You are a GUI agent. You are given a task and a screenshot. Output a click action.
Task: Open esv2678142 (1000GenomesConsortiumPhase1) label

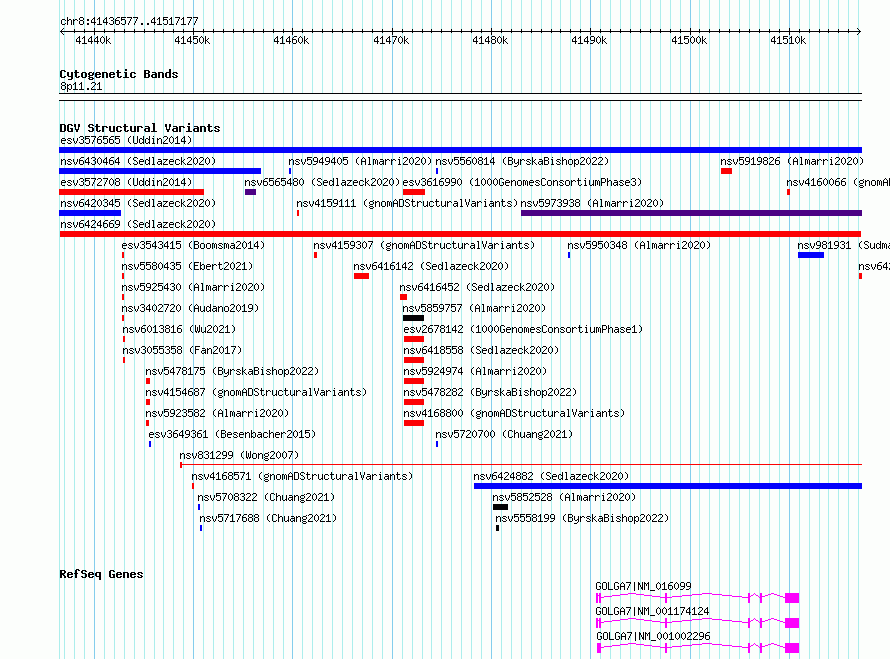click(523, 329)
